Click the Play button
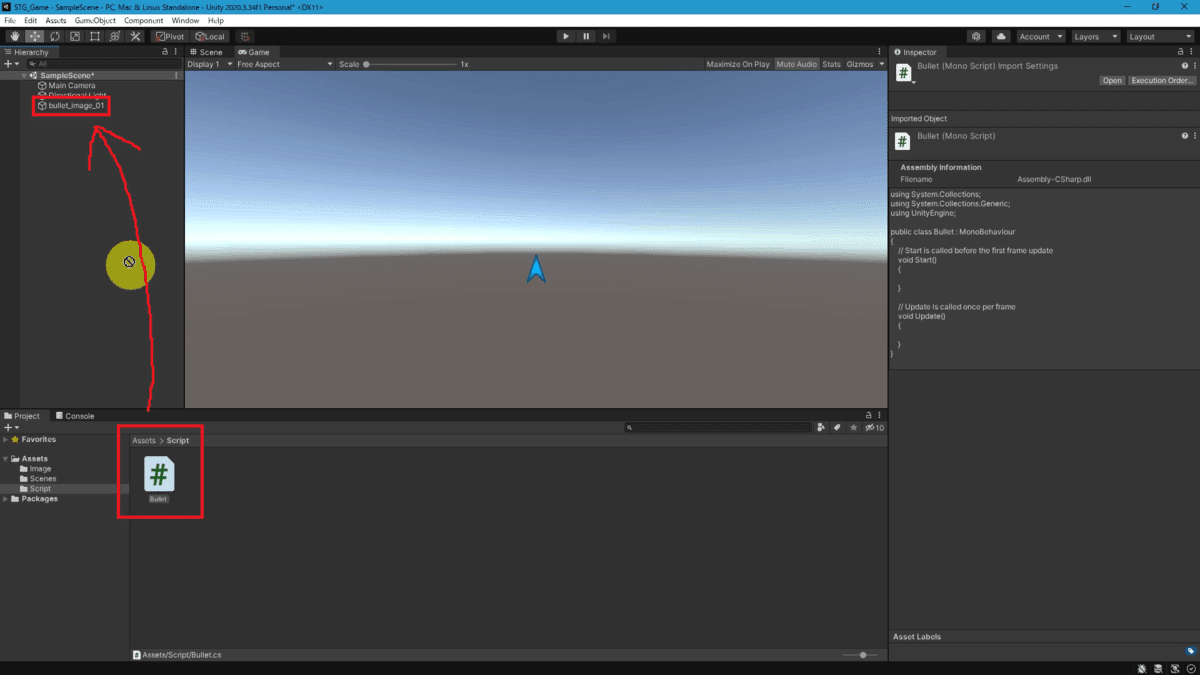This screenshot has height=675, width=1200. [x=566, y=36]
